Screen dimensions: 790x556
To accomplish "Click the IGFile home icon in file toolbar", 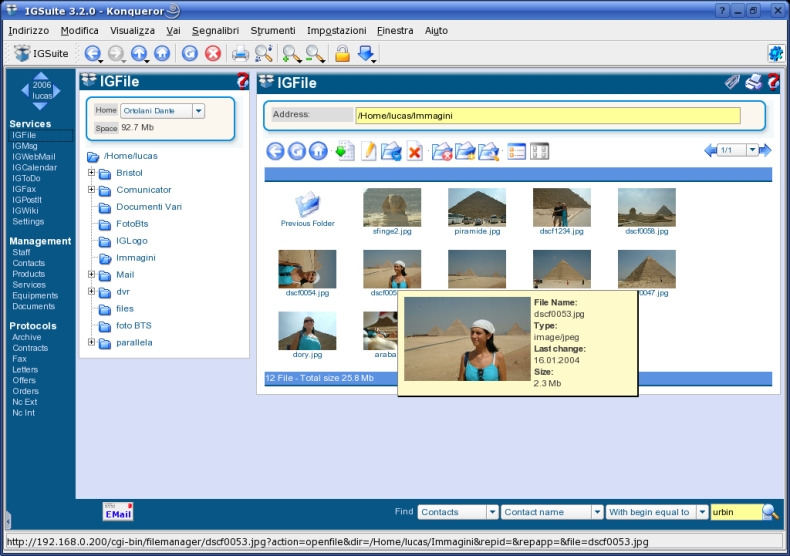I will click(318, 151).
